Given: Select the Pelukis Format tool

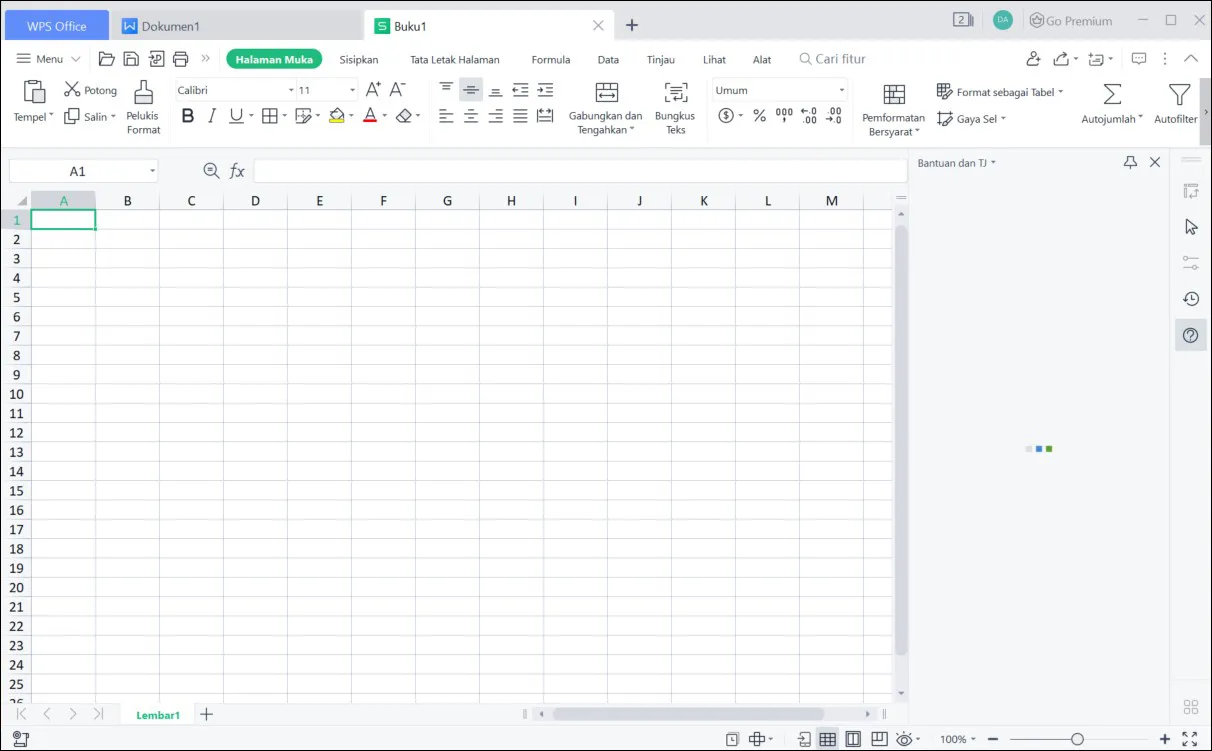Looking at the screenshot, I should (x=142, y=104).
